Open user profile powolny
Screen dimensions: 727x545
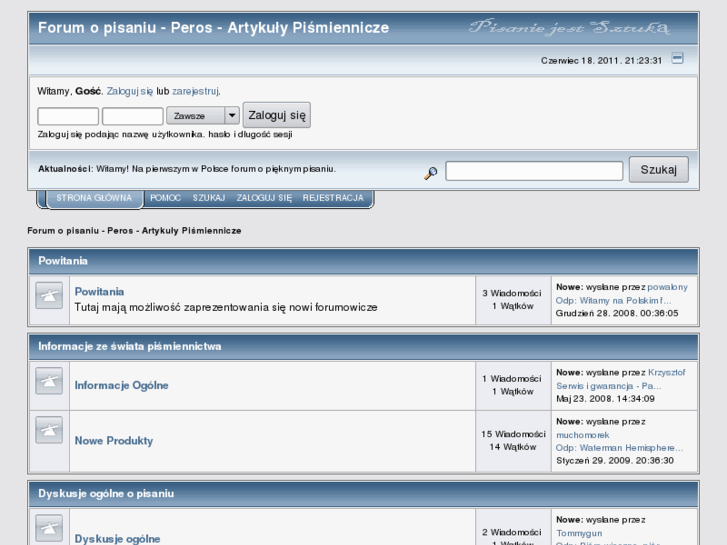pos(667,287)
